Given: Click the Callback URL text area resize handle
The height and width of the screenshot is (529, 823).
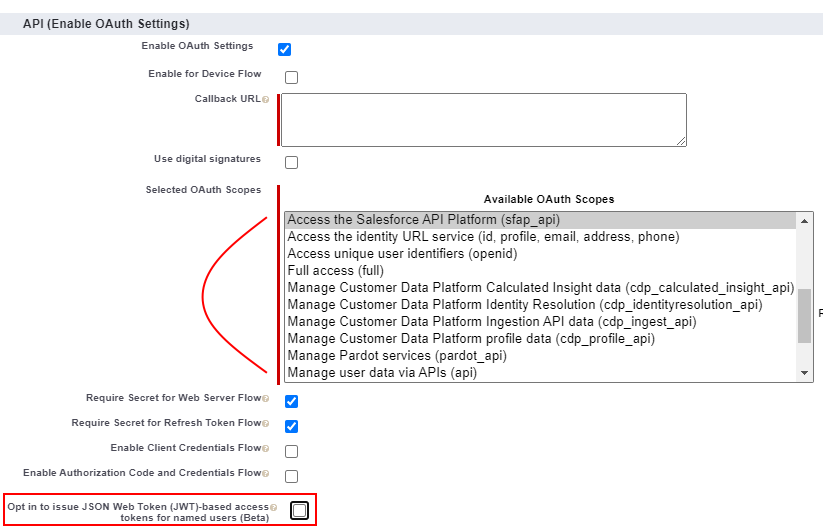Looking at the screenshot, I should (681, 141).
